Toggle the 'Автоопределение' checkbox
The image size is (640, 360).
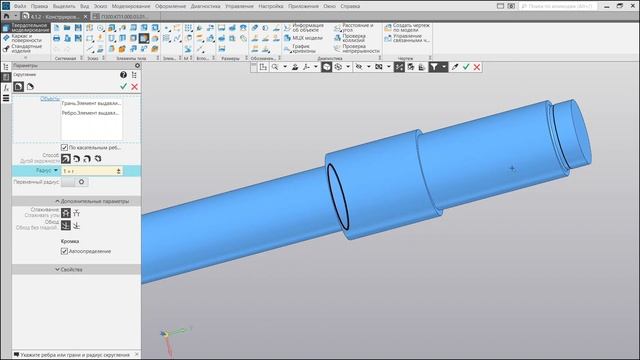click(64, 251)
